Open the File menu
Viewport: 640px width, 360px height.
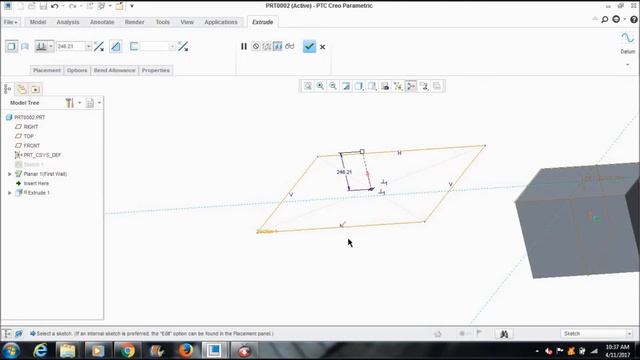pyautogui.click(x=11, y=22)
